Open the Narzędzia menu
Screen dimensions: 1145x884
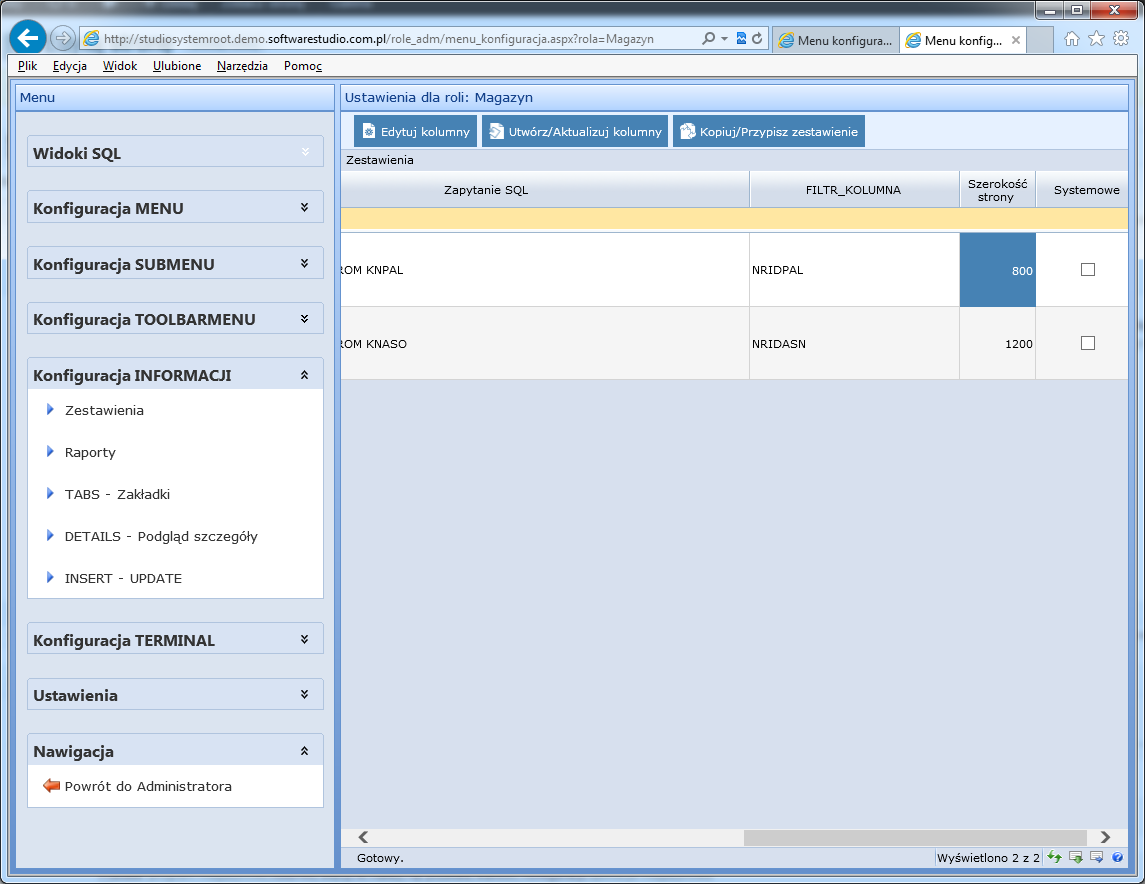242,66
